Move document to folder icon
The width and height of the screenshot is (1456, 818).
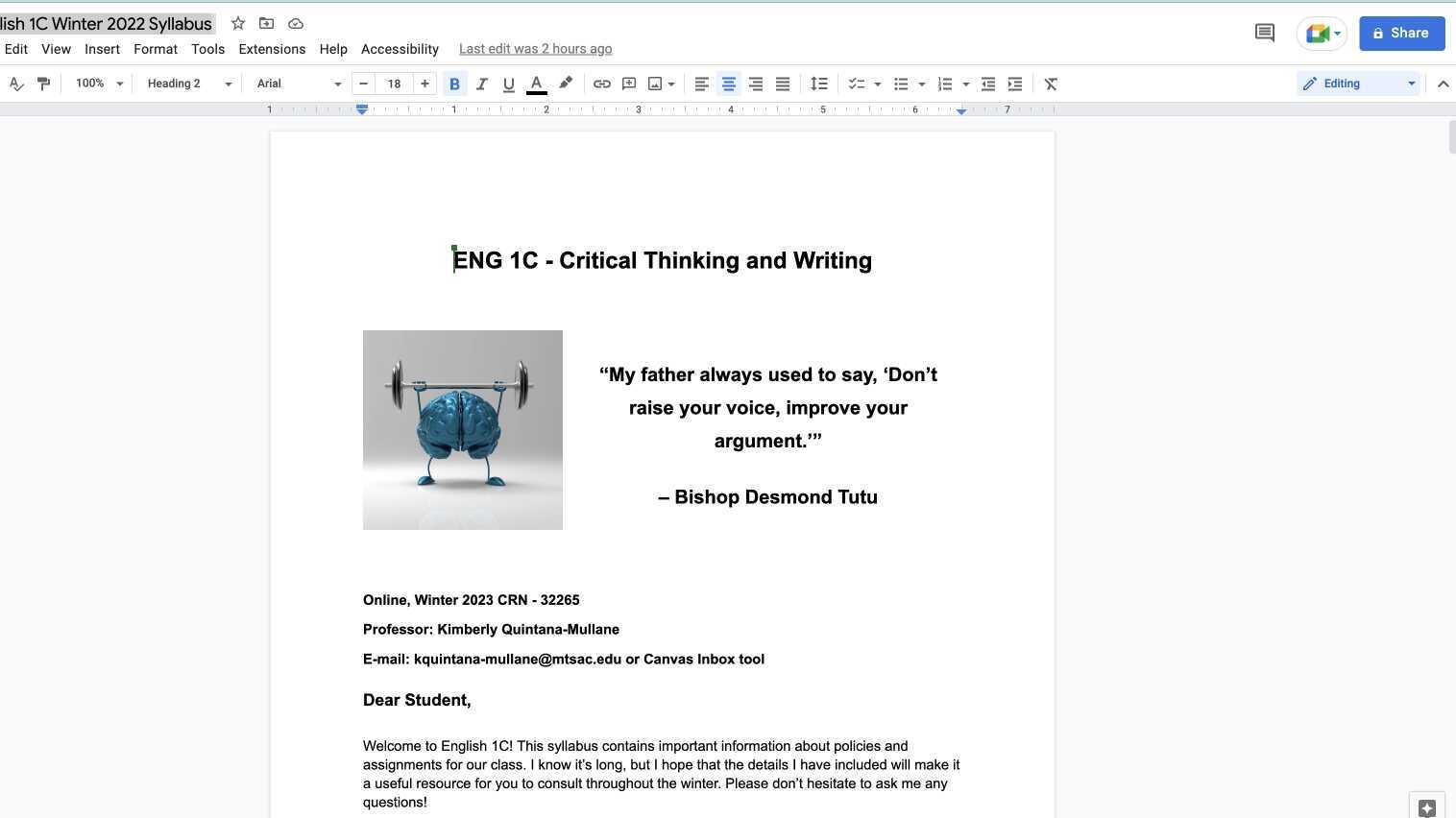267,23
